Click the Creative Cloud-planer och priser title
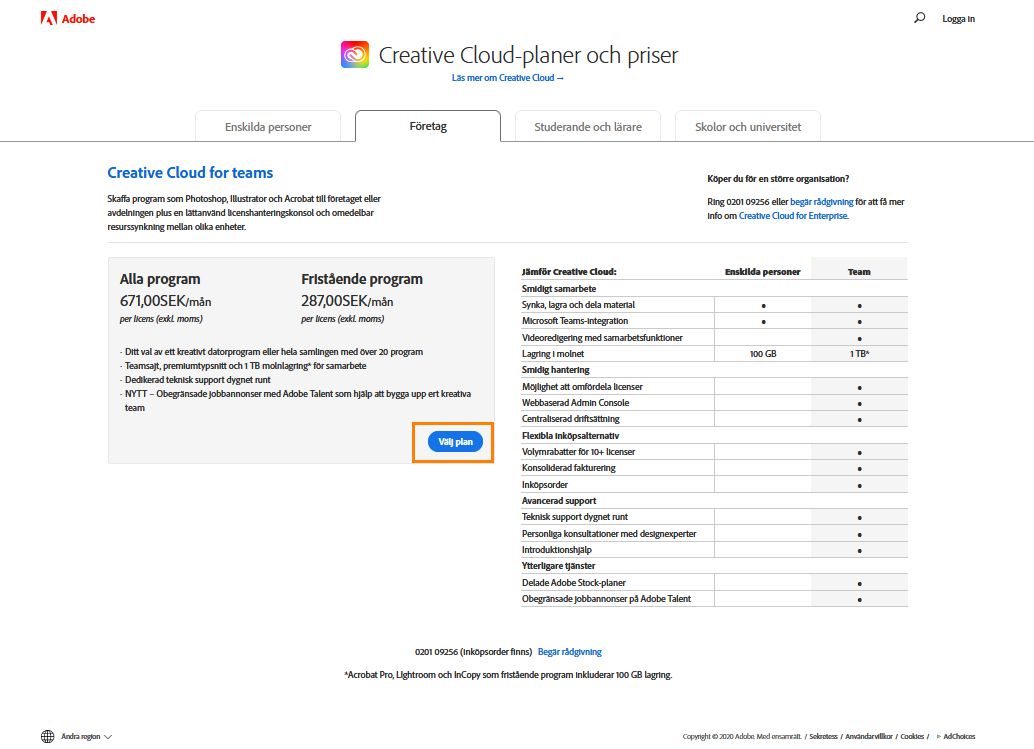 [x=528, y=55]
